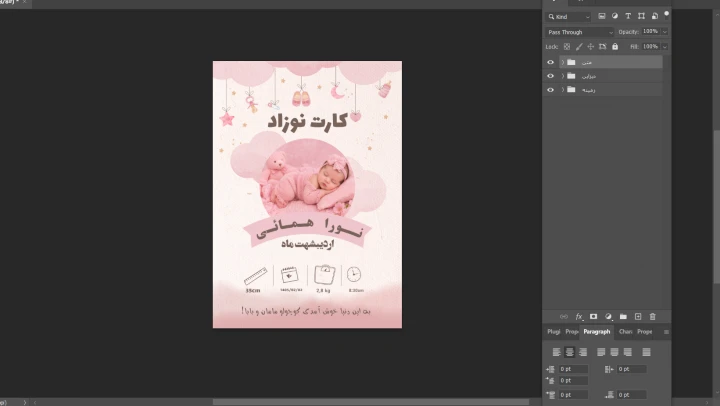720x406 pixels.
Task: Select the middle layer group row
Action: [x=611, y=76]
